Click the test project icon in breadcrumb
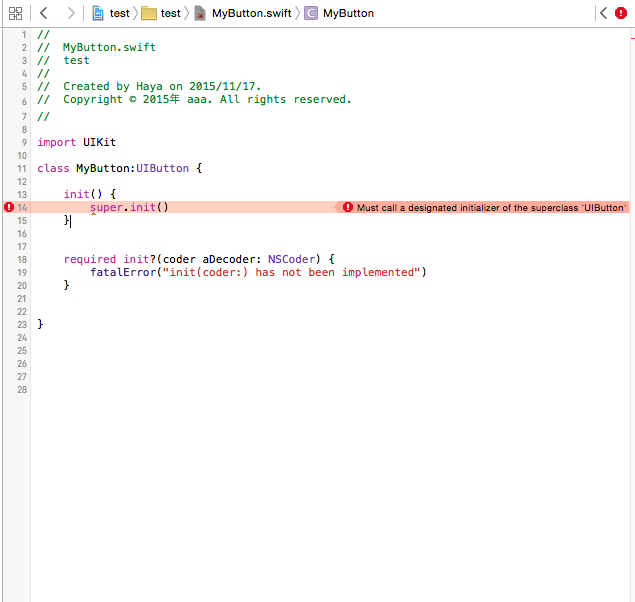The width and height of the screenshot is (635, 602). pyautogui.click(x=98, y=13)
